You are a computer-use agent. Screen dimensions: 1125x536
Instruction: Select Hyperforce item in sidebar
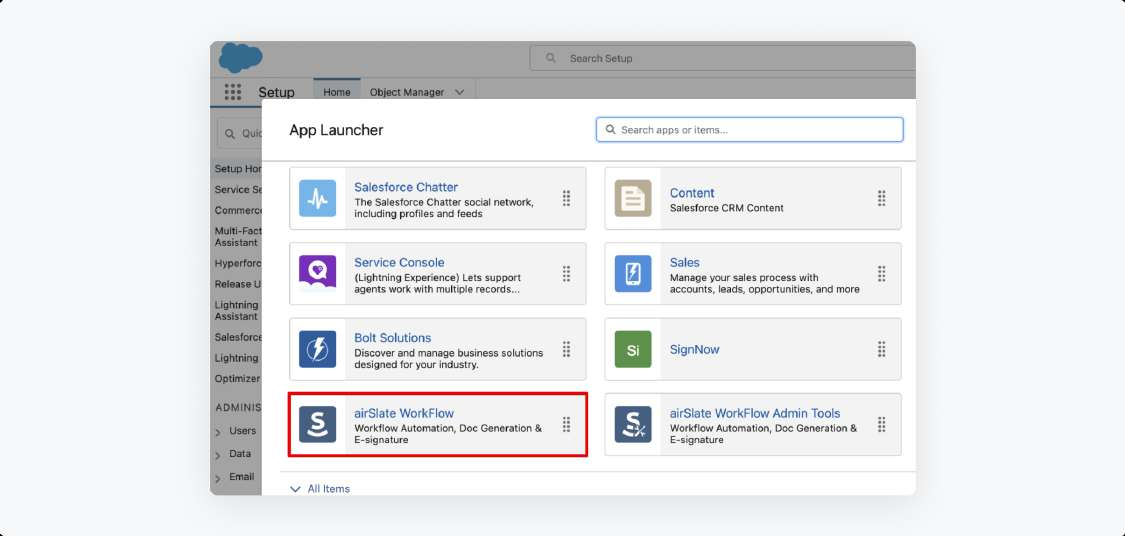pos(238,263)
